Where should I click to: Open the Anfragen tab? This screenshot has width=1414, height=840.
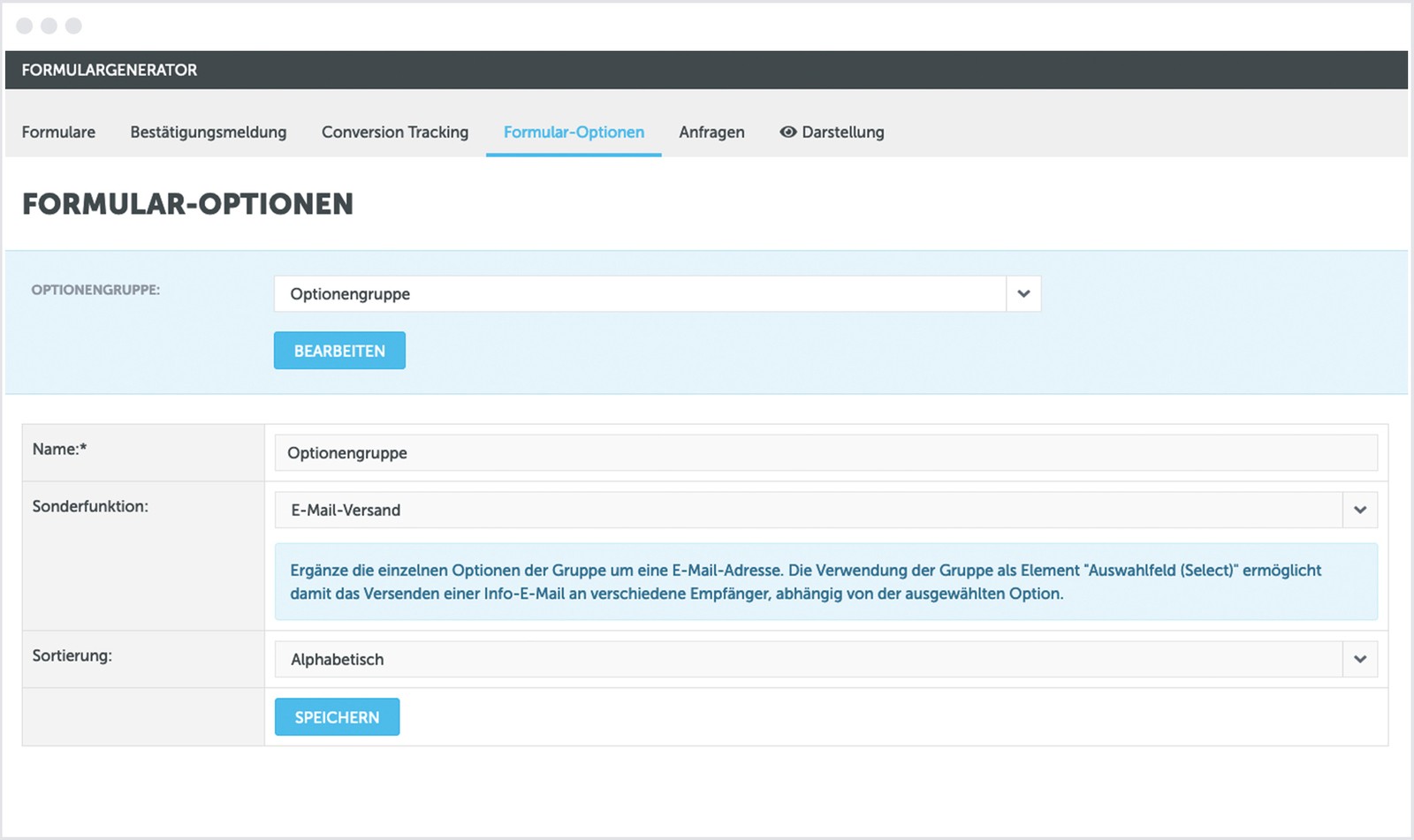[x=711, y=132]
